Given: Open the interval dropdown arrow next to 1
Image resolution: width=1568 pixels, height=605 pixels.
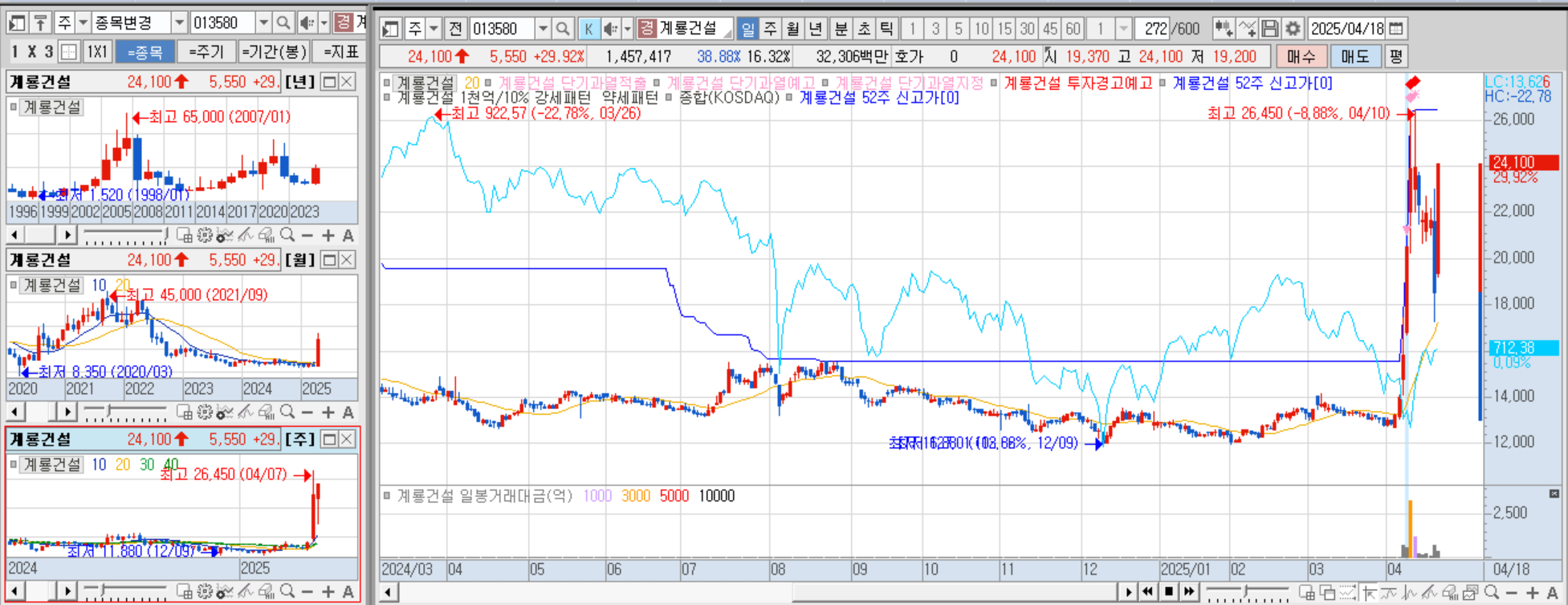Looking at the screenshot, I should point(1124,29).
